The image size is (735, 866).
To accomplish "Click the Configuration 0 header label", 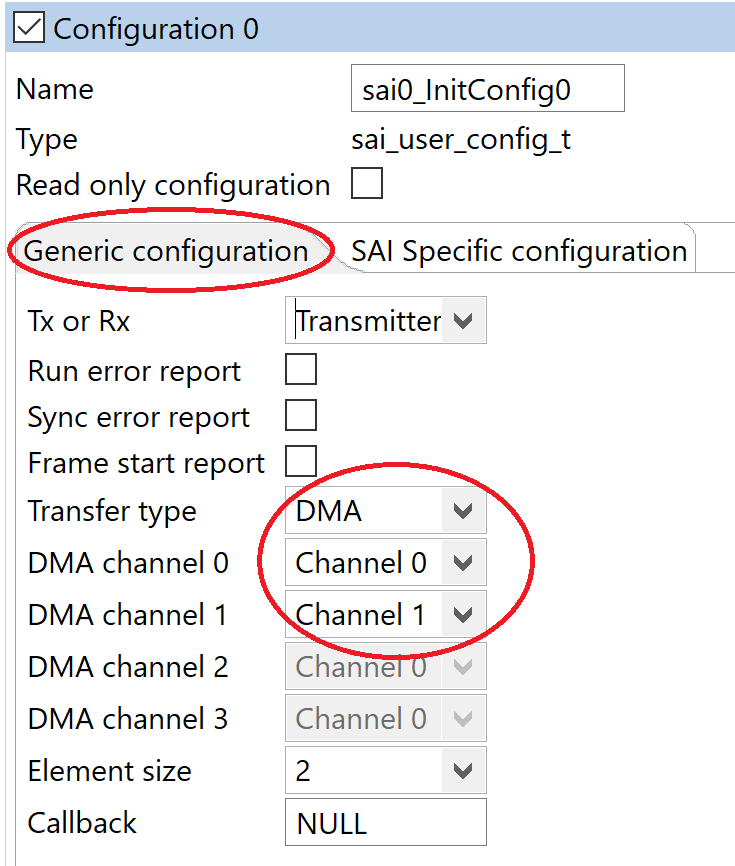I will point(156,29).
